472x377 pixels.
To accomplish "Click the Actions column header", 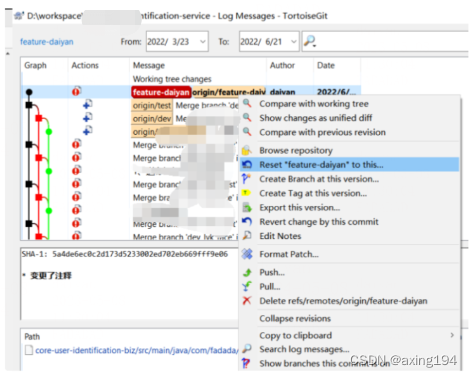I will pyautogui.click(x=85, y=65).
